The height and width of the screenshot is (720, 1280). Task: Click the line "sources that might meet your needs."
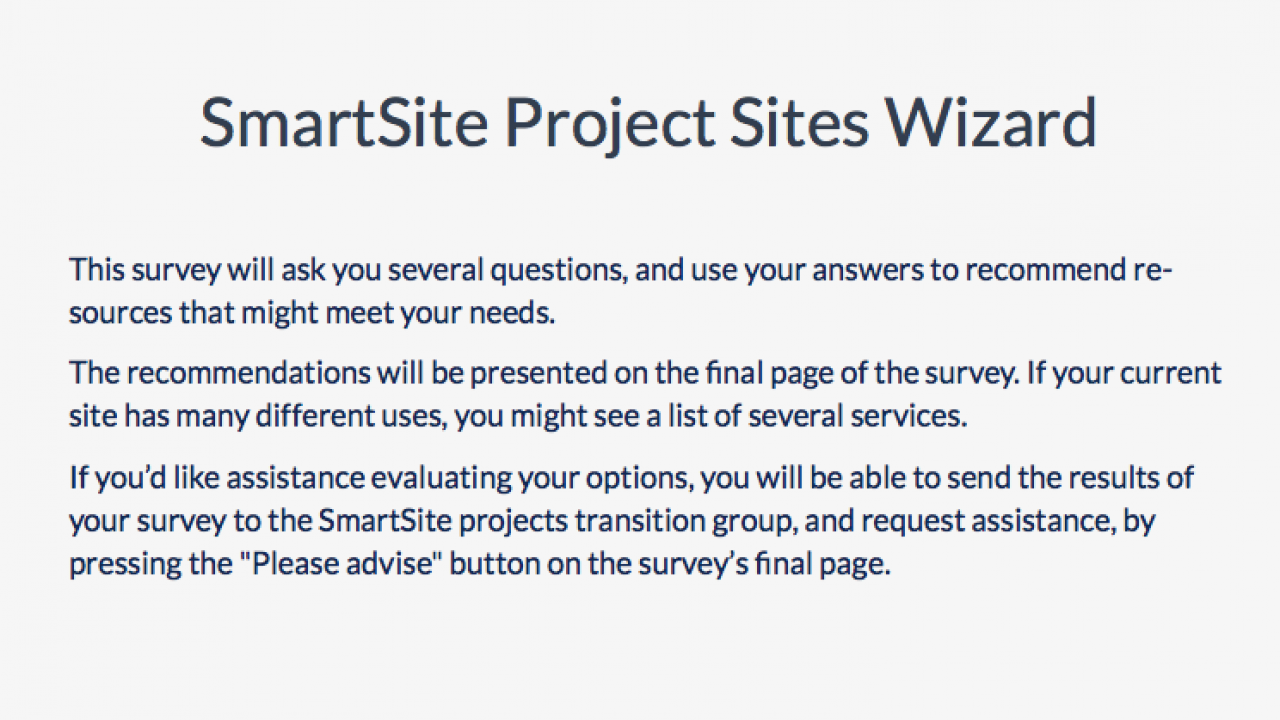(x=312, y=313)
